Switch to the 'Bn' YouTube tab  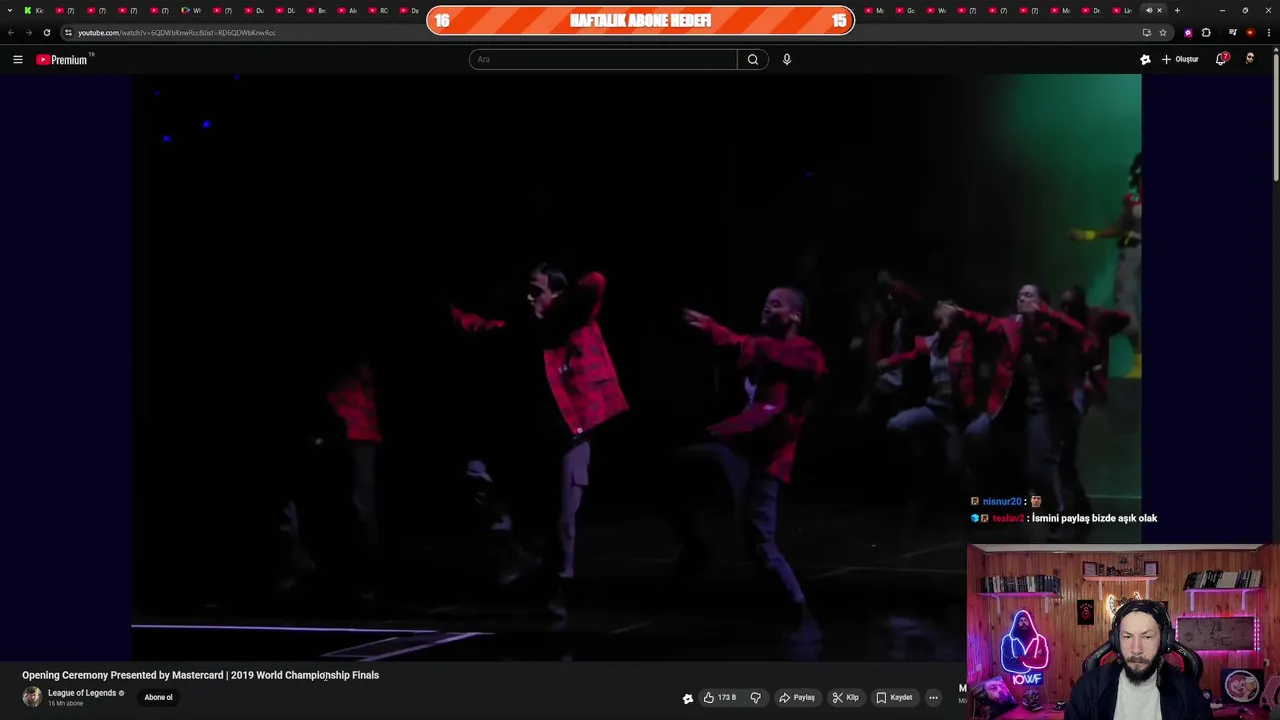point(316,10)
